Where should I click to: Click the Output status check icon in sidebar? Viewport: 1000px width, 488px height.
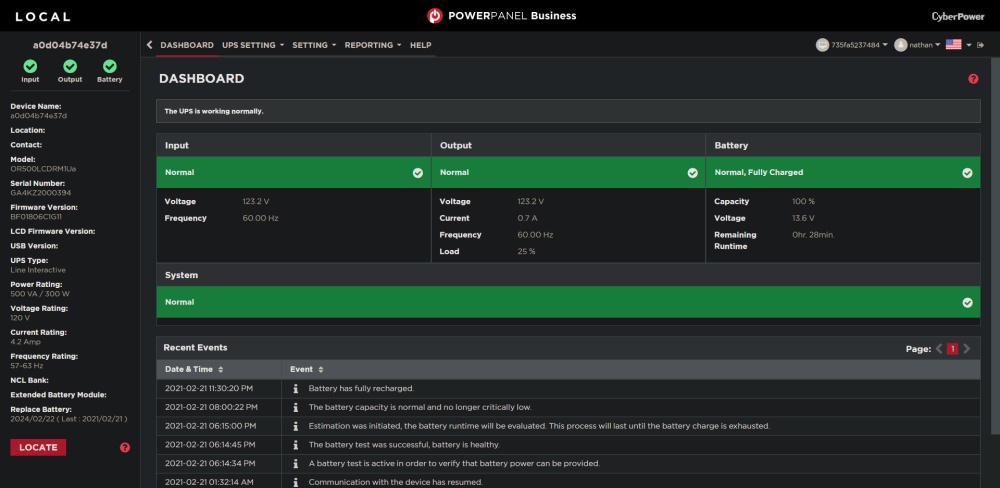70,66
